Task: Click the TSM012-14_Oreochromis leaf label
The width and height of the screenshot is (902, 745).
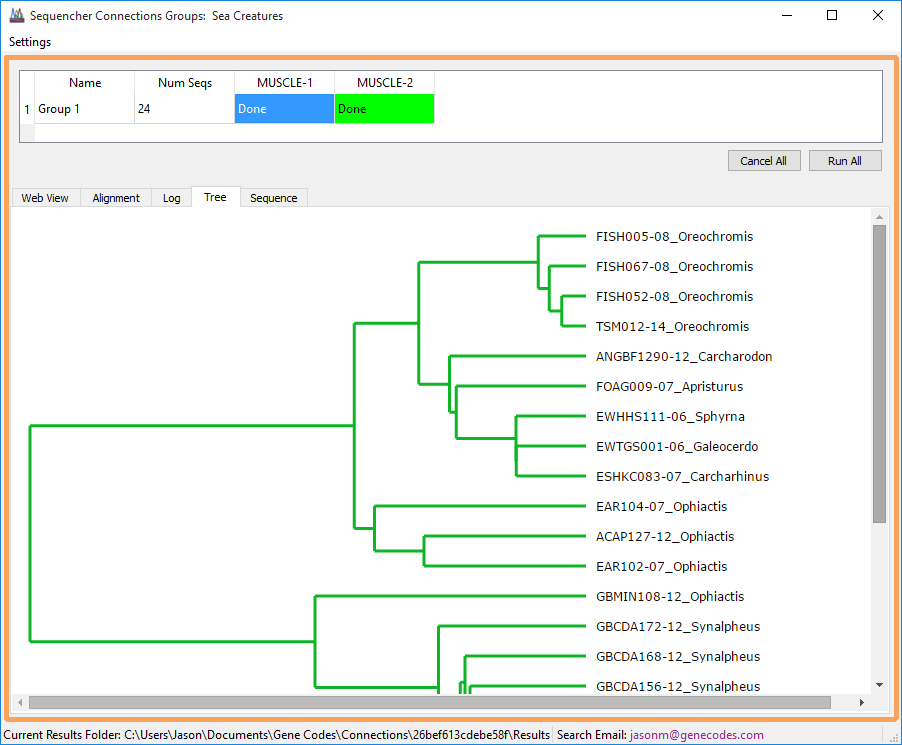Action: pyautogui.click(x=672, y=326)
